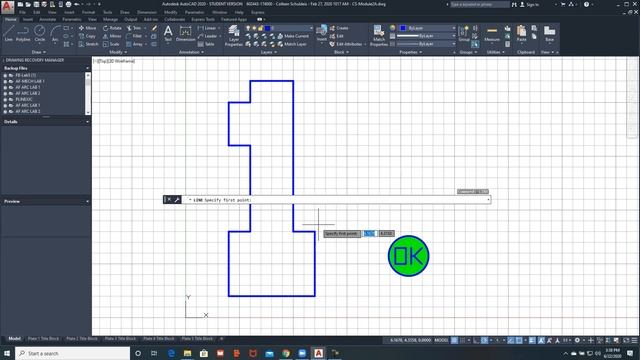Click the blue layer color swatch

click(x=267, y=28)
